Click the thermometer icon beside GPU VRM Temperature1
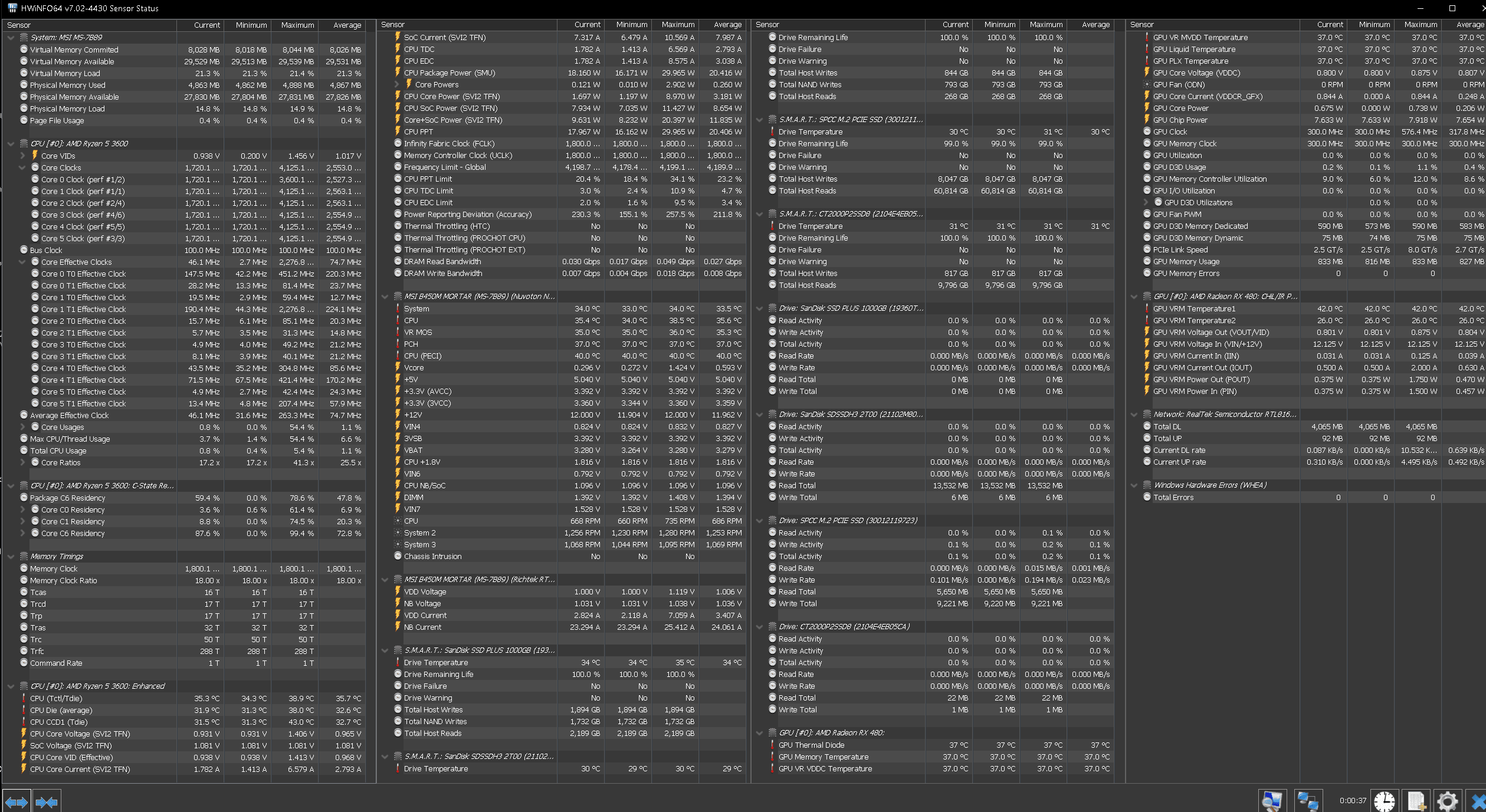Screen dimensions: 1486x812 (1147, 309)
